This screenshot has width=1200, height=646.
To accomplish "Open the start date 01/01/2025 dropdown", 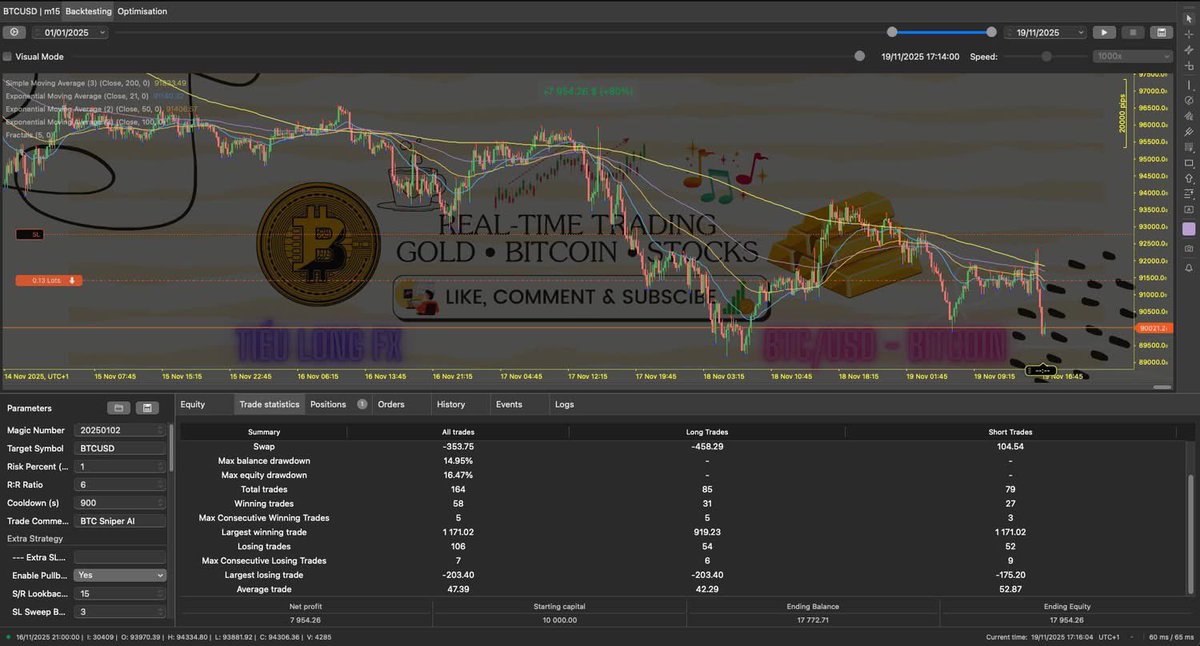I will (x=70, y=32).
